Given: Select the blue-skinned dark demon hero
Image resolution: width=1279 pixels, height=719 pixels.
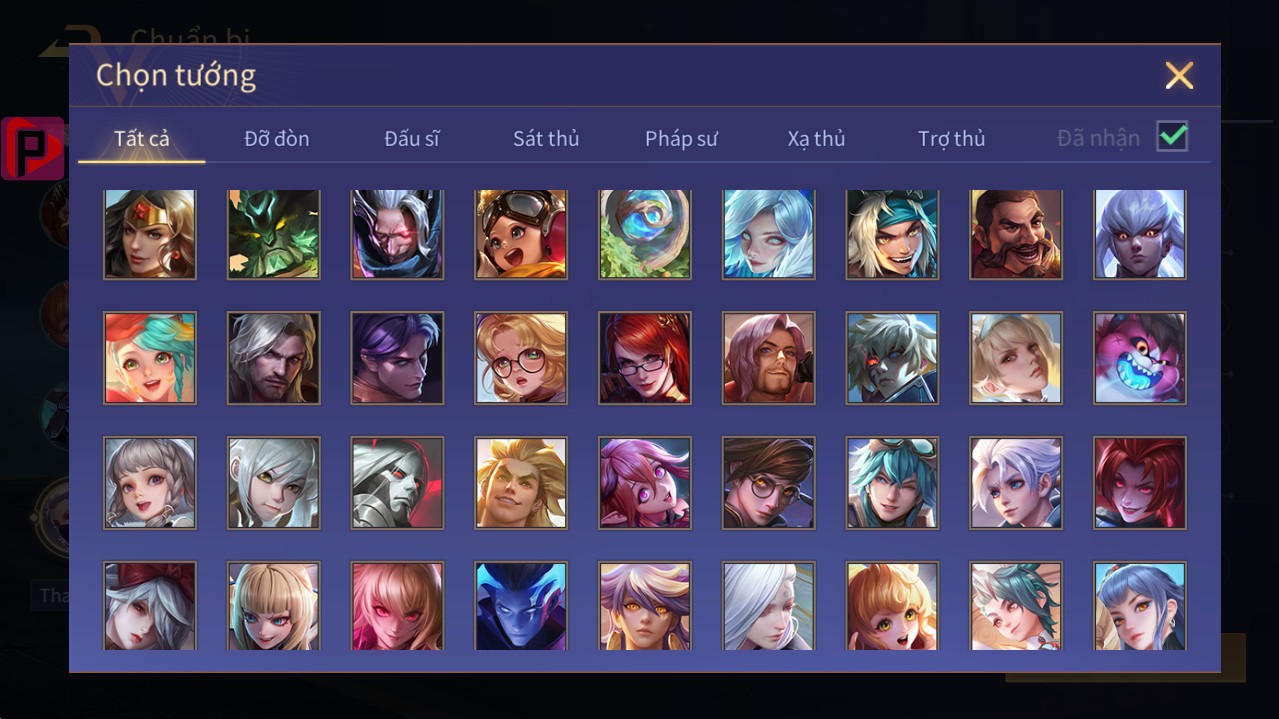Looking at the screenshot, I should (x=521, y=606).
